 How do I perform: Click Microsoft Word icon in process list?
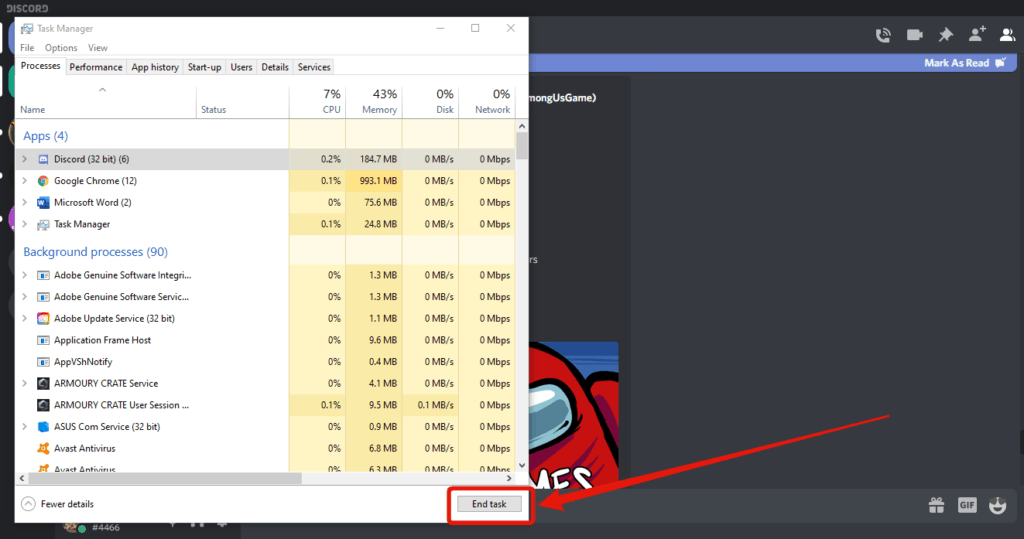[43, 203]
